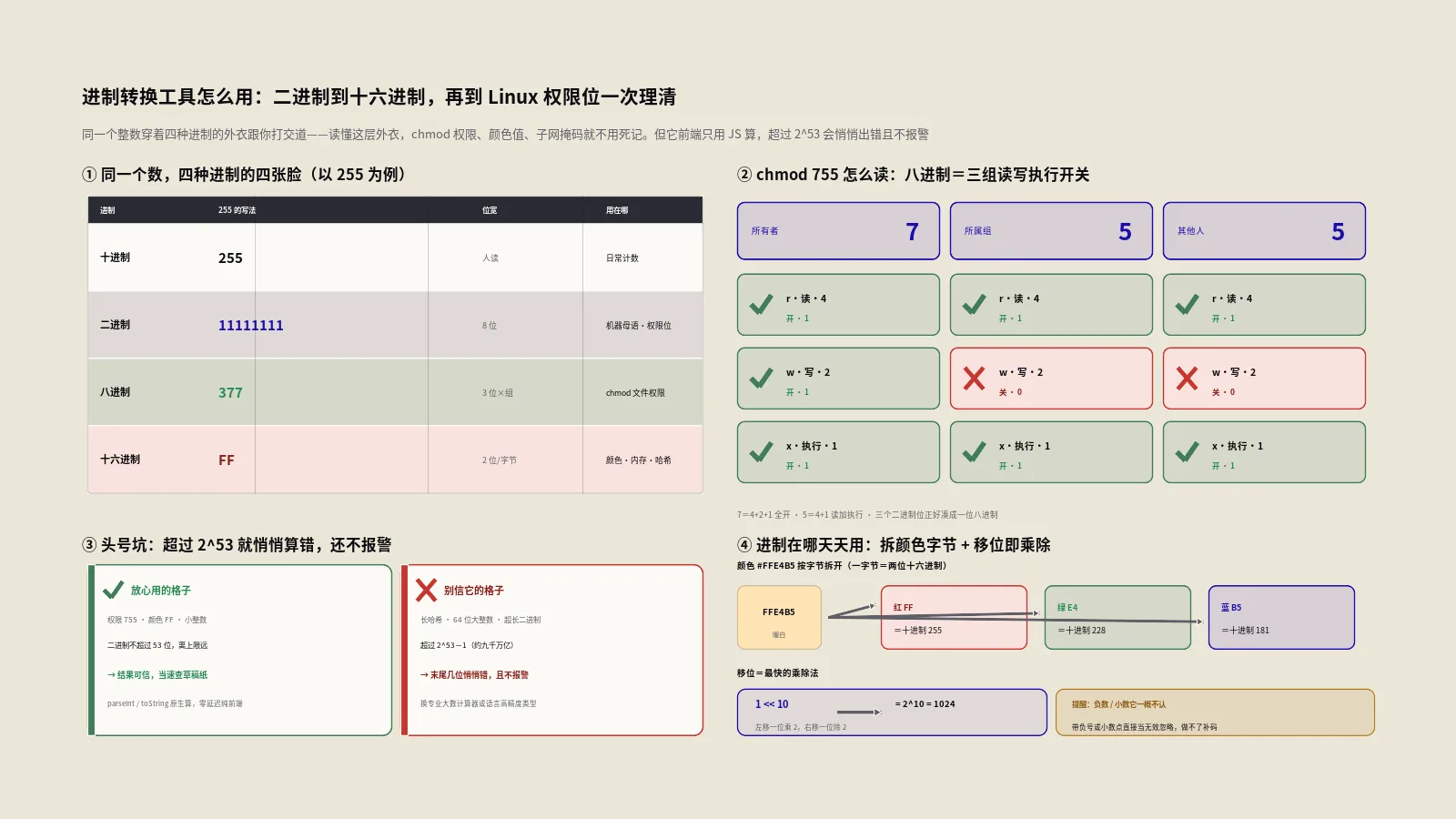The image size is (1456, 819).
Task: Click the 别信它的格子 card title
Action: tap(474, 591)
